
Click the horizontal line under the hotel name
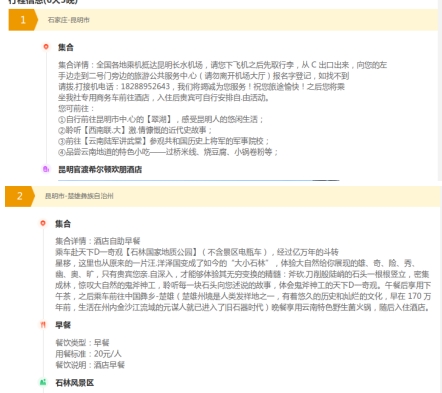pos(199,180)
